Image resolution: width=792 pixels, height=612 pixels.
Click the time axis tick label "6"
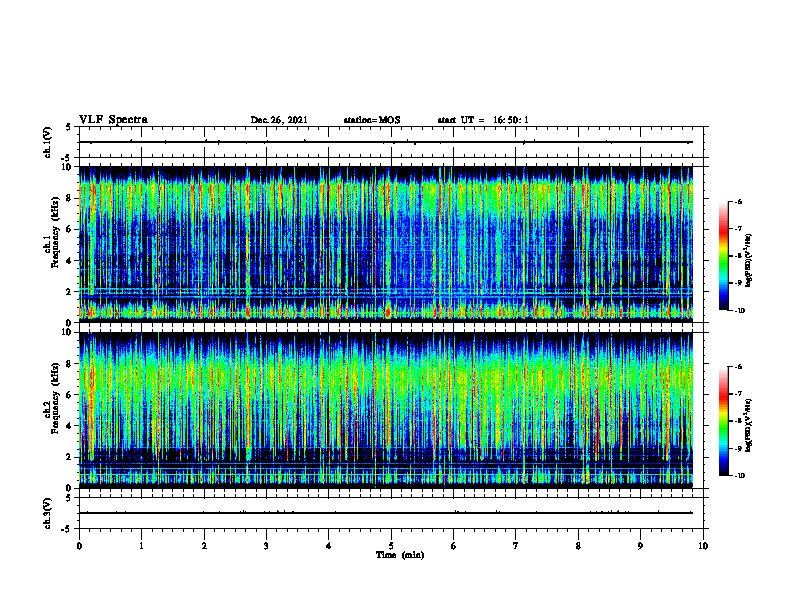pos(454,546)
